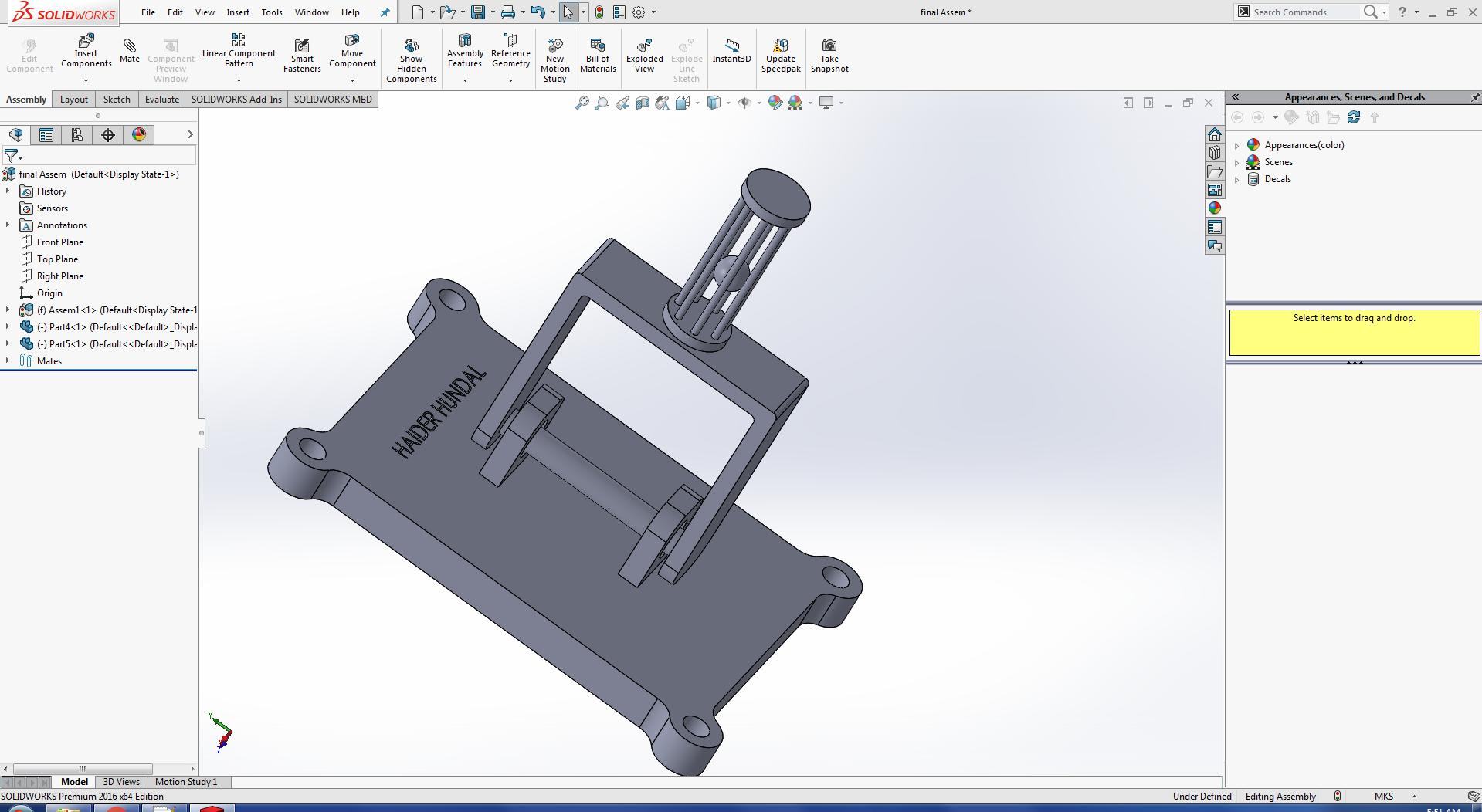
Task: Click the feature tree horizontal scrollbar
Action: tap(83, 769)
